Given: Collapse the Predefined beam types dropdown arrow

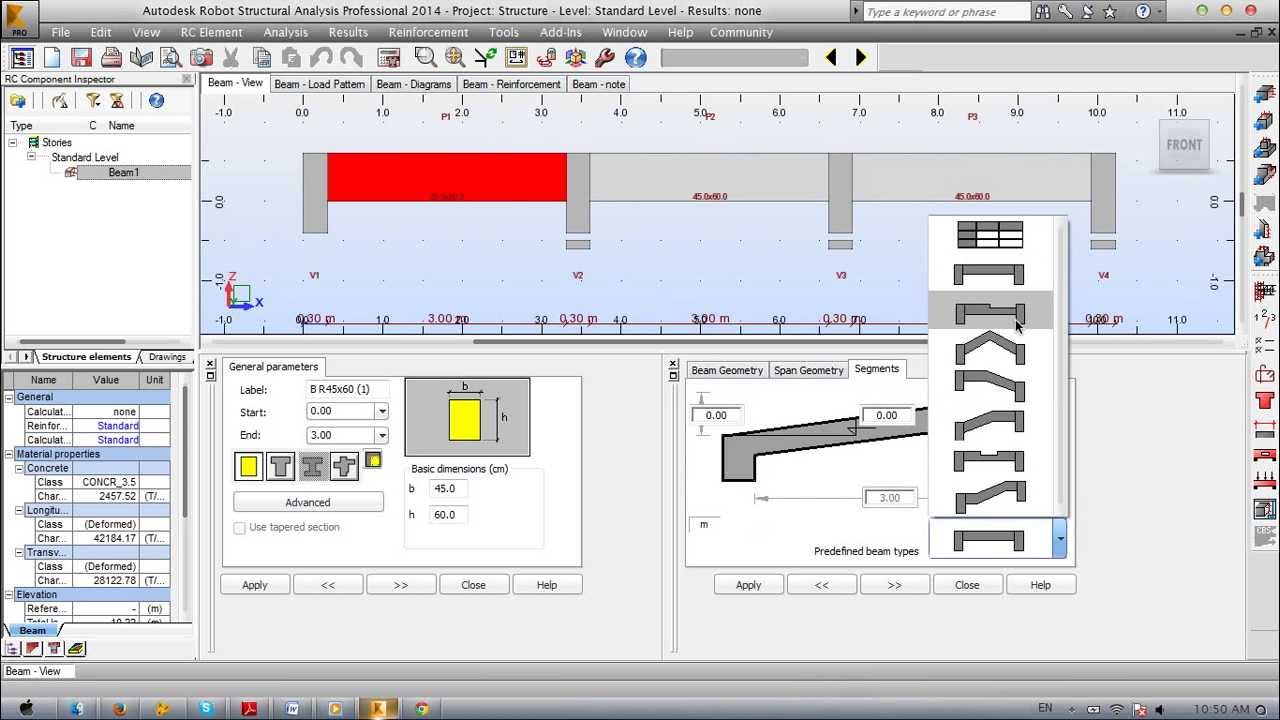Looking at the screenshot, I should (x=1060, y=540).
